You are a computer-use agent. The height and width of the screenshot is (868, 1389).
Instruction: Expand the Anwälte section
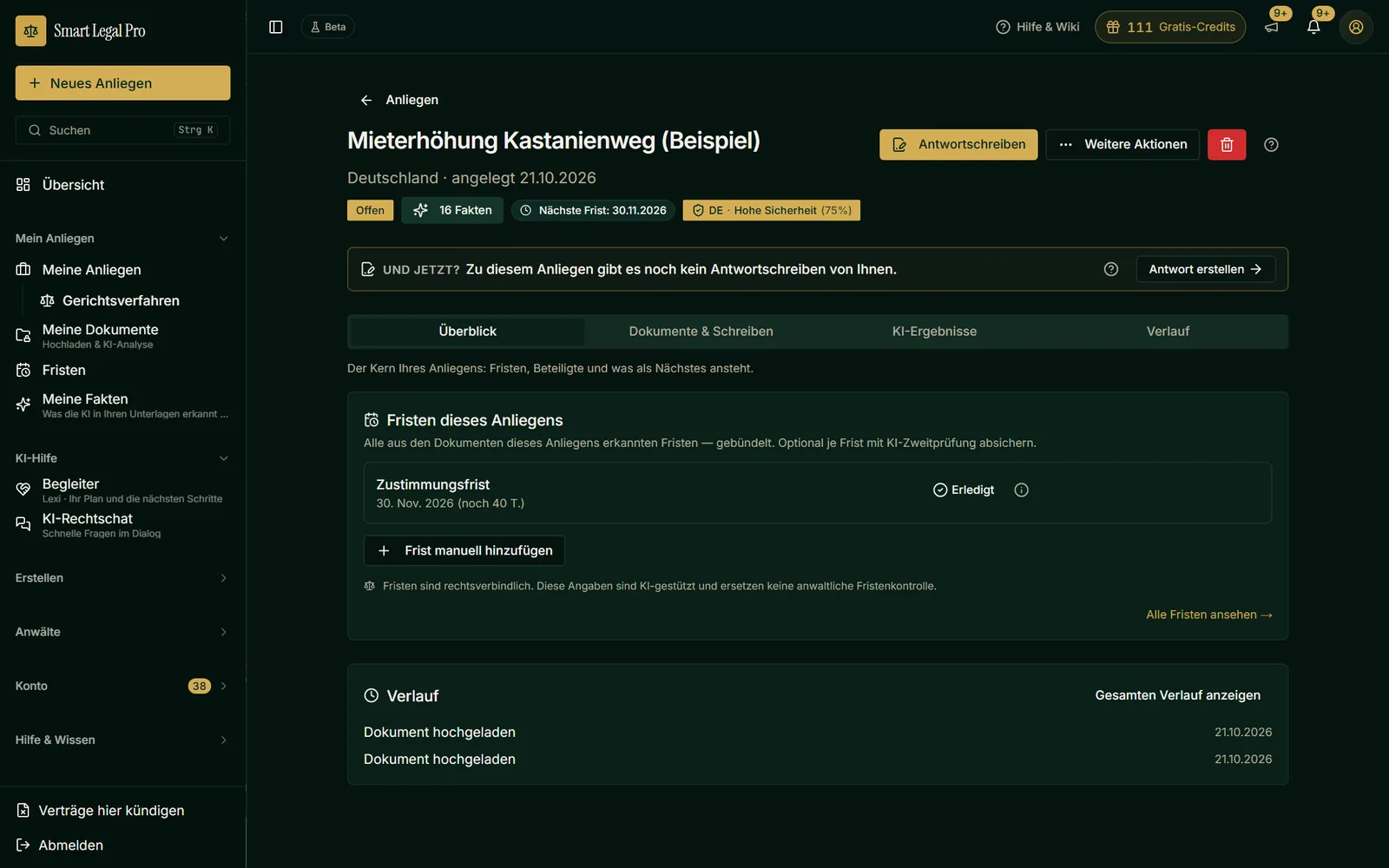click(x=122, y=632)
